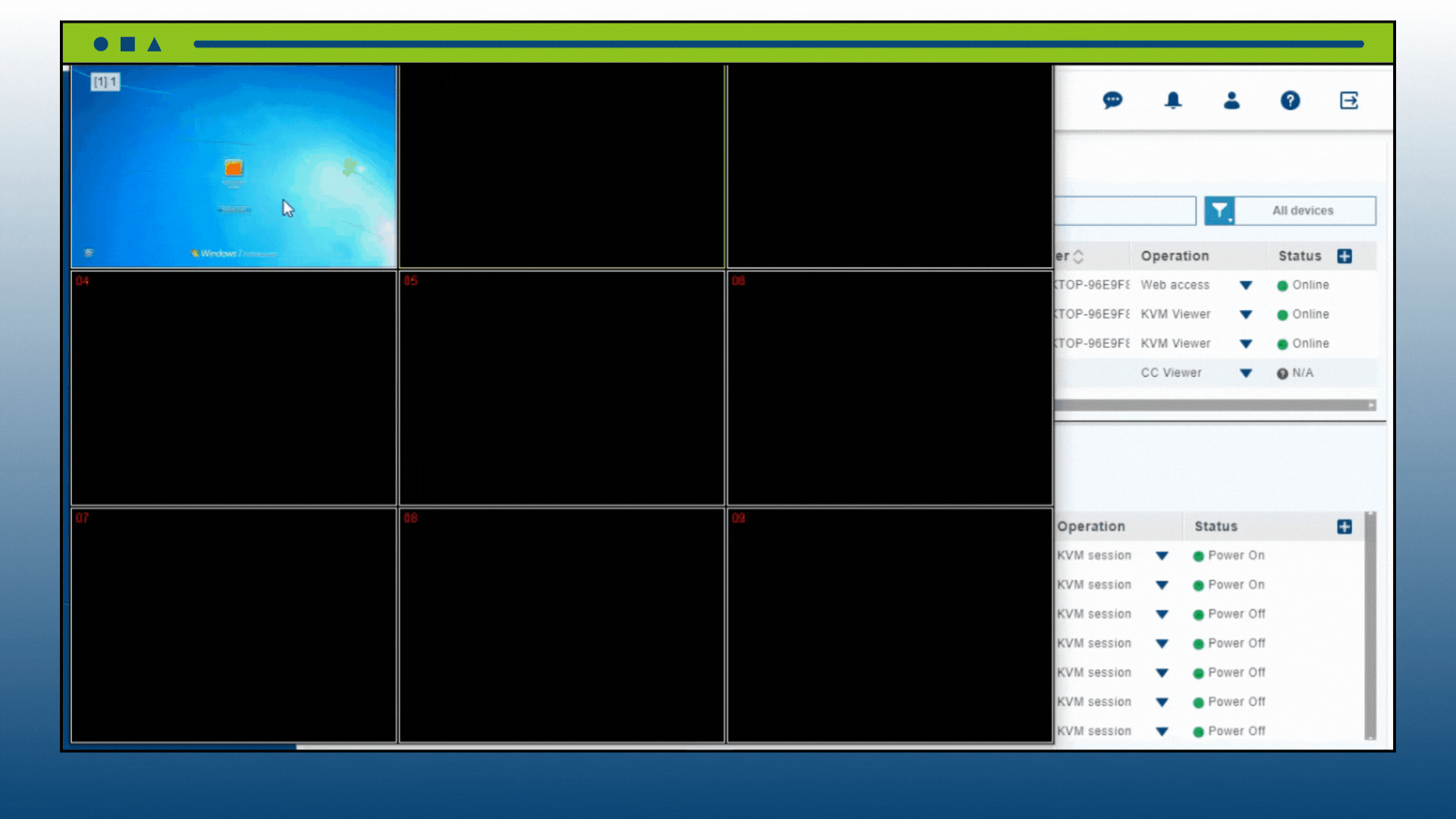This screenshot has width=1456, height=819.
Task: Select the Windows 7 desktop thumbnail
Action: tap(234, 167)
